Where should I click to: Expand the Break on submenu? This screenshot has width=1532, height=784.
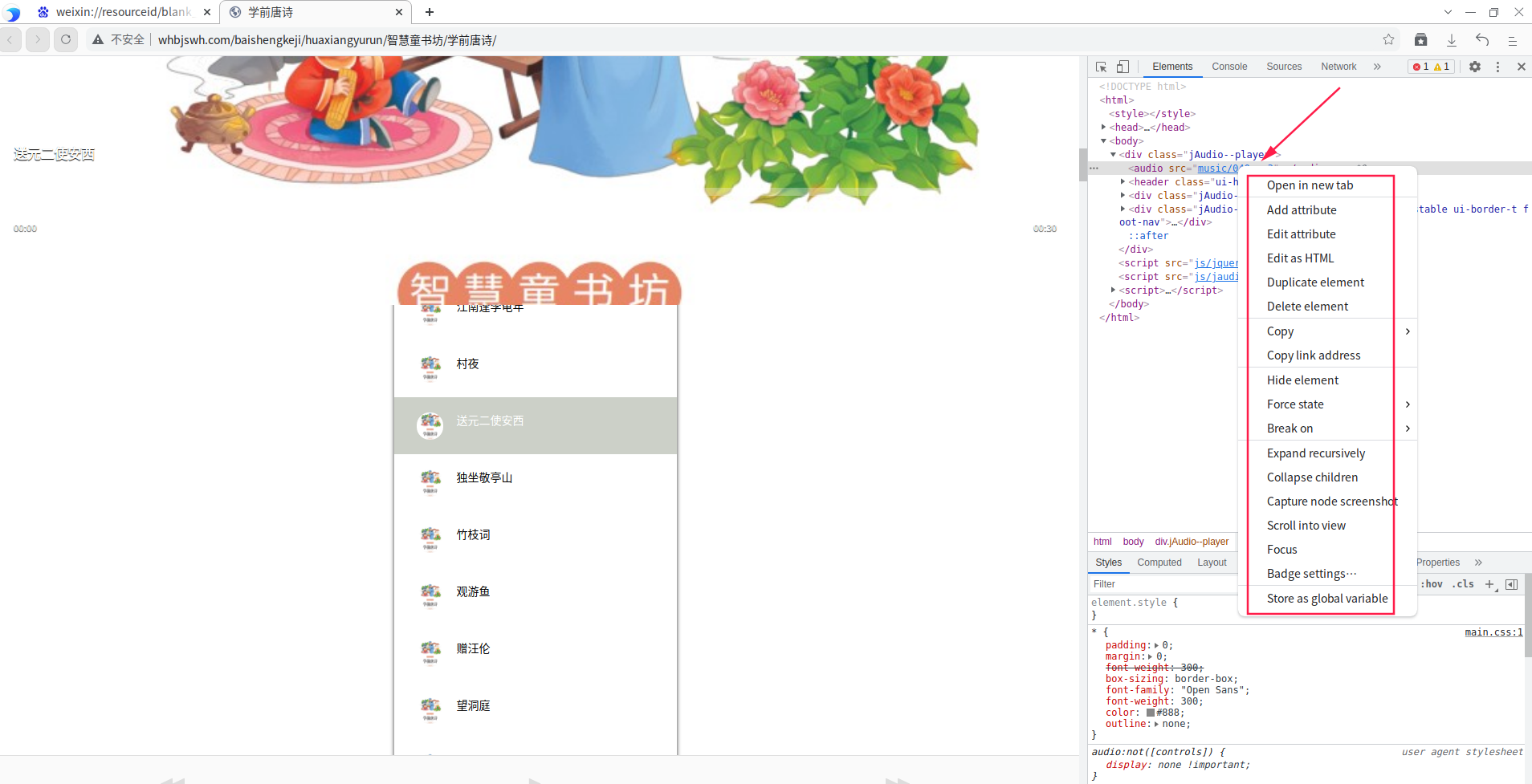tap(1290, 429)
